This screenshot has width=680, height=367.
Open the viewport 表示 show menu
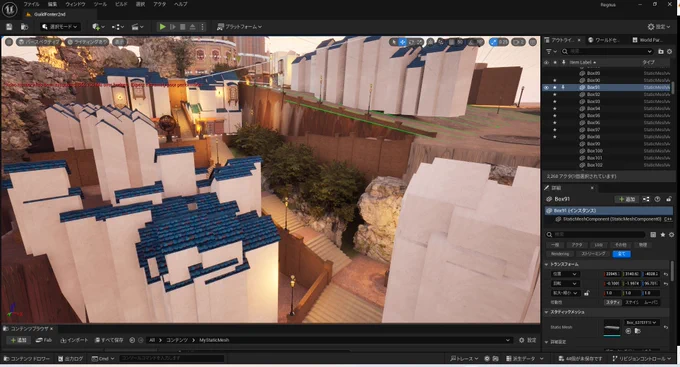[119, 42]
